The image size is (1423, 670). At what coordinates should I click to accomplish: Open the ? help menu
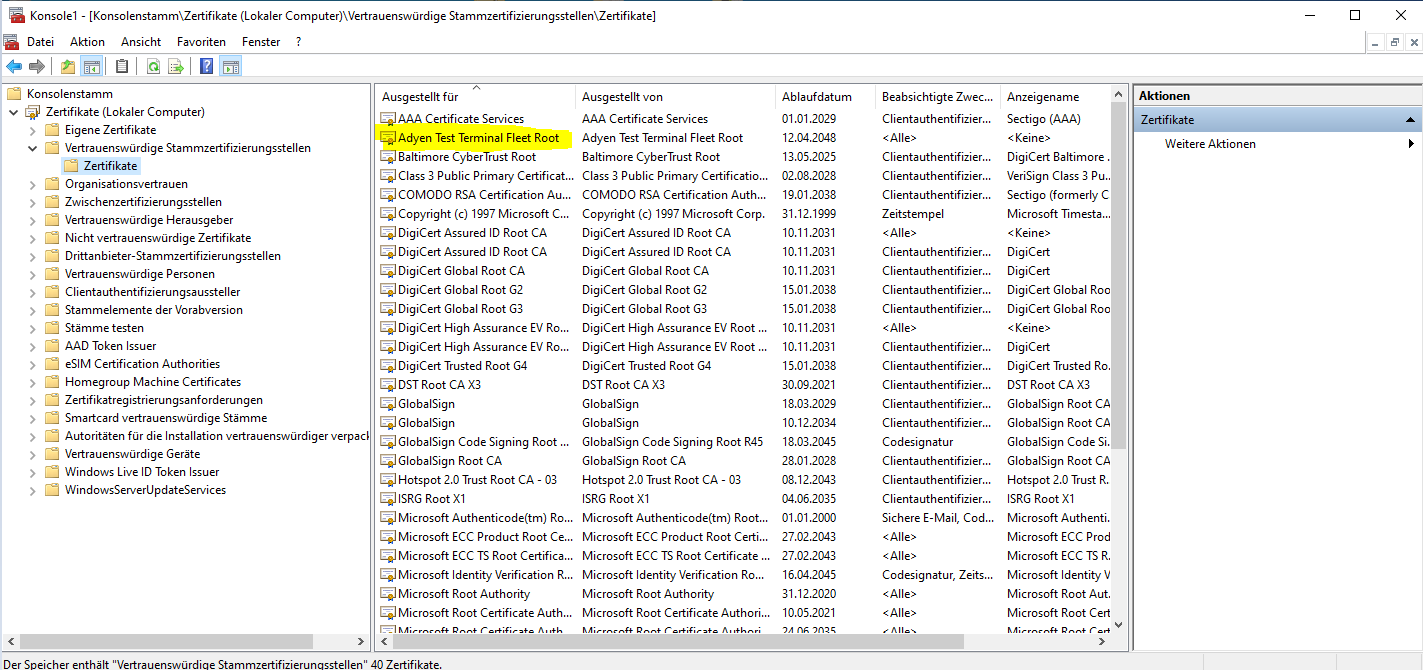[x=298, y=42]
